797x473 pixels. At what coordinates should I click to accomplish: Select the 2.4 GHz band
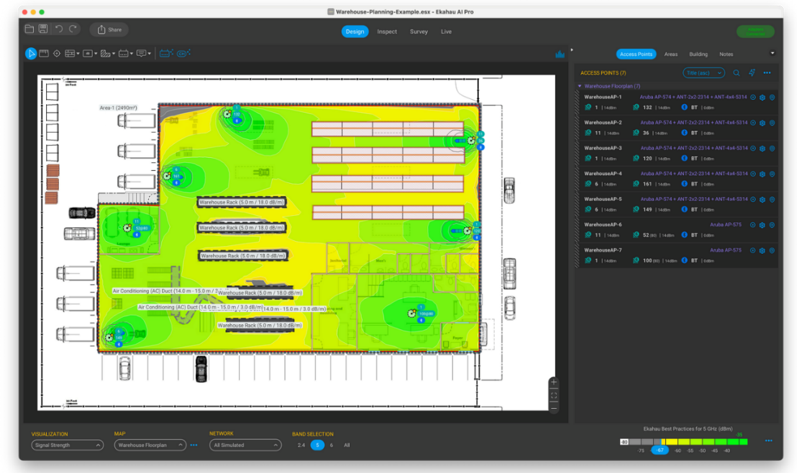[301, 445]
